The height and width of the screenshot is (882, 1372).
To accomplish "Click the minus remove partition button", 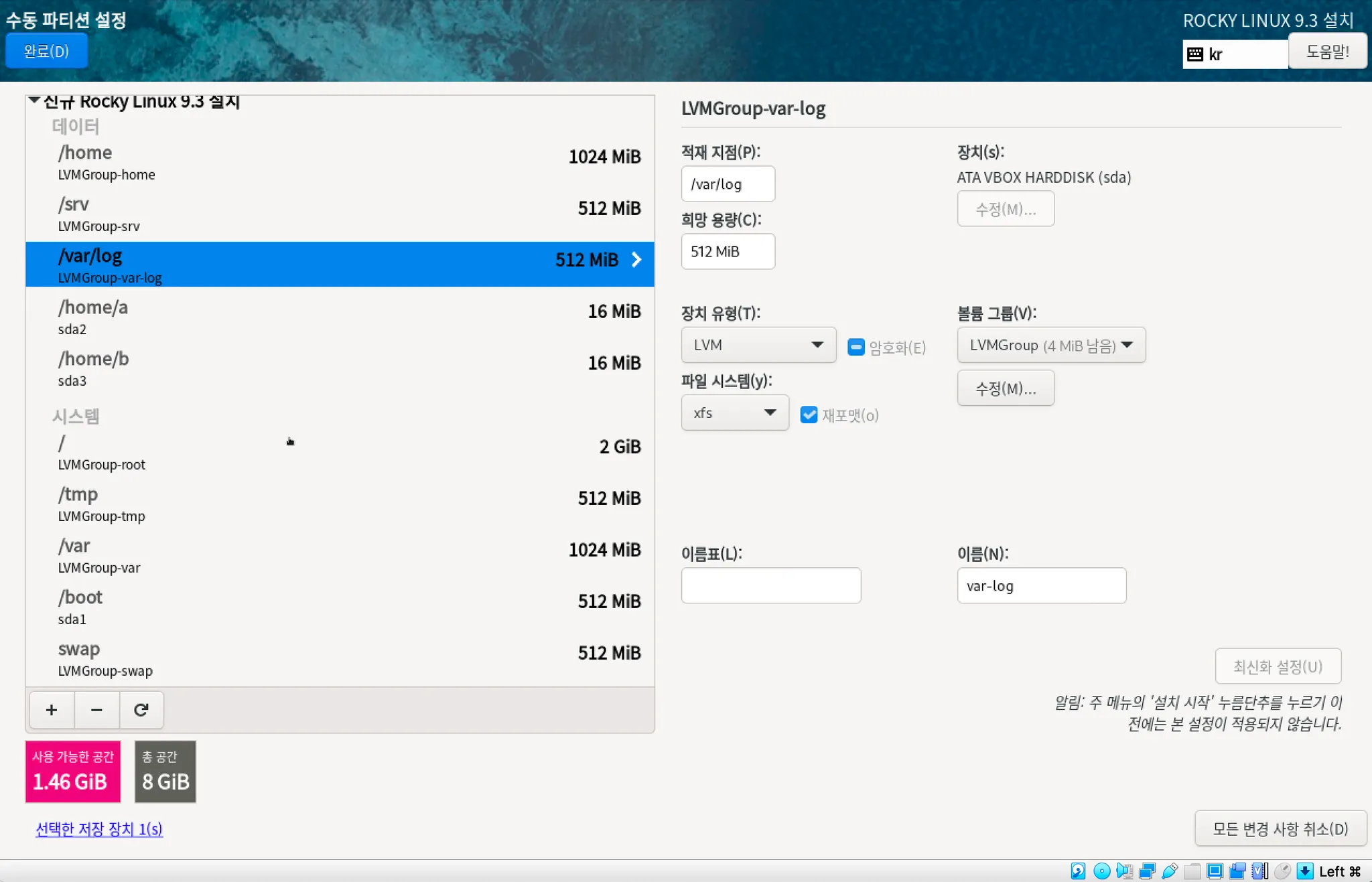I will (x=96, y=710).
